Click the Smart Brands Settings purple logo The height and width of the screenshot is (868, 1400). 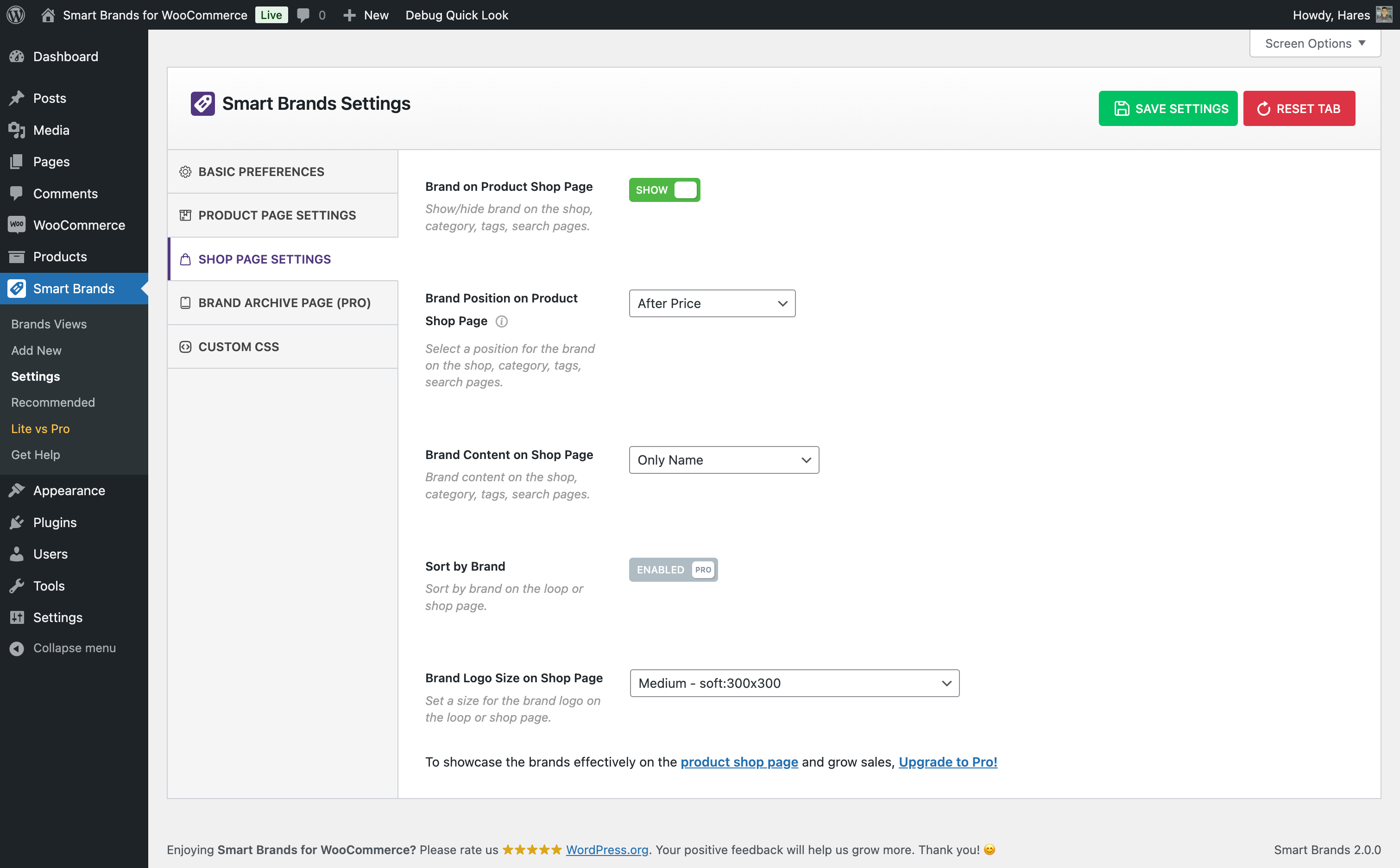click(202, 104)
